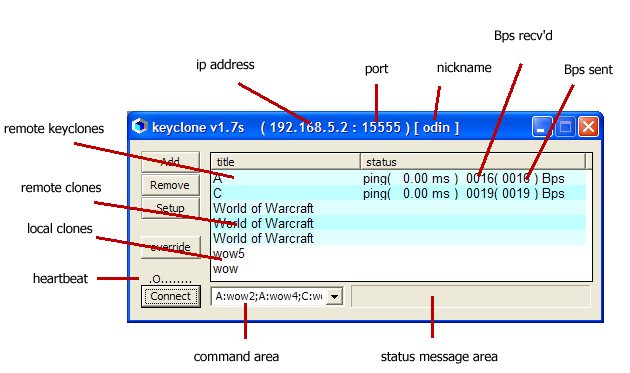630x373 pixels.
Task: Click the Connect button
Action: click(x=171, y=296)
